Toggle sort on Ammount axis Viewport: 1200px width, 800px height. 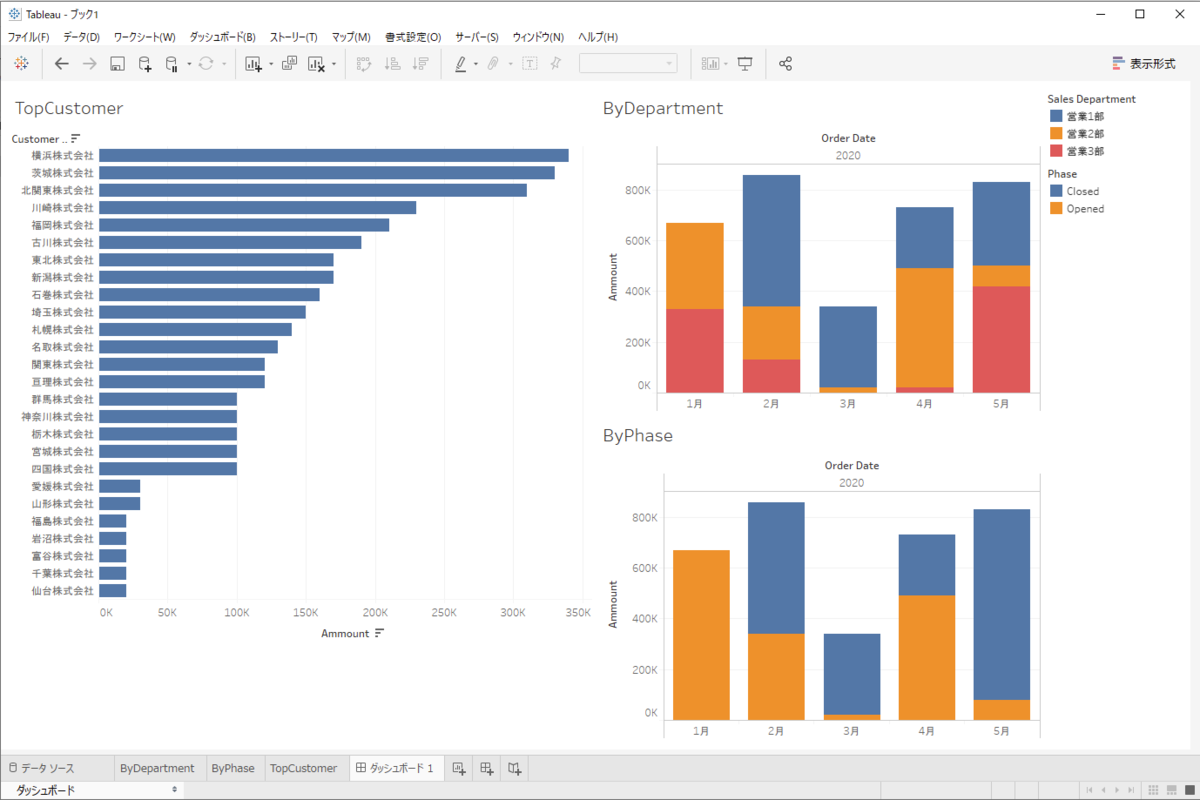coord(379,633)
